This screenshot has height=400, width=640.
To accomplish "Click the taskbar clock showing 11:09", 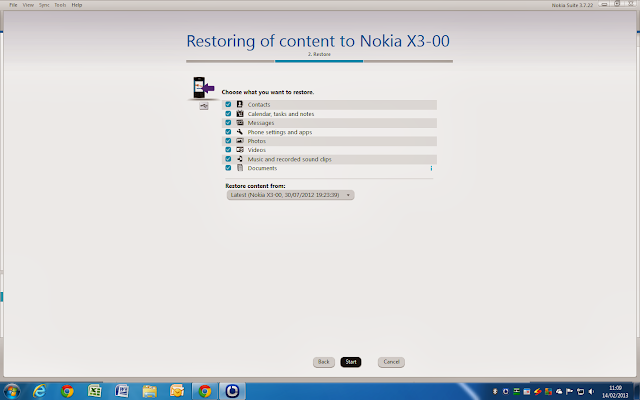I will point(615,391).
